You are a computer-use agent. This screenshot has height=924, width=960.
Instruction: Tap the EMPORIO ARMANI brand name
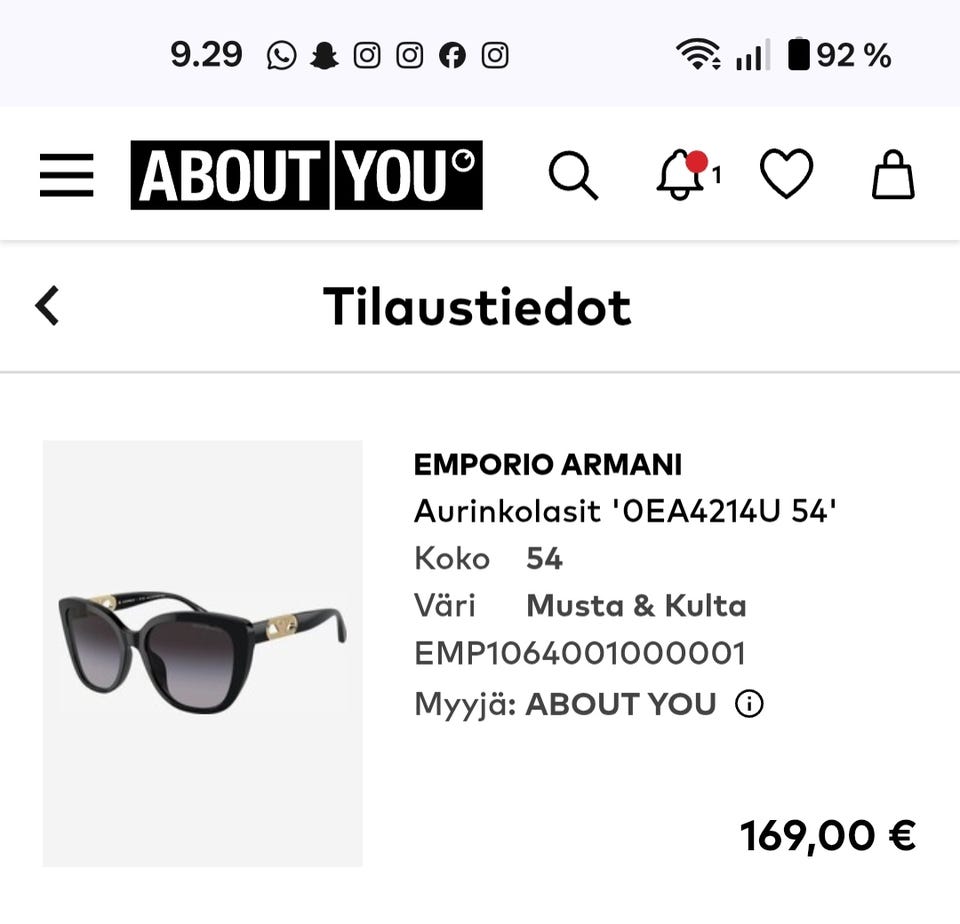[547, 465]
